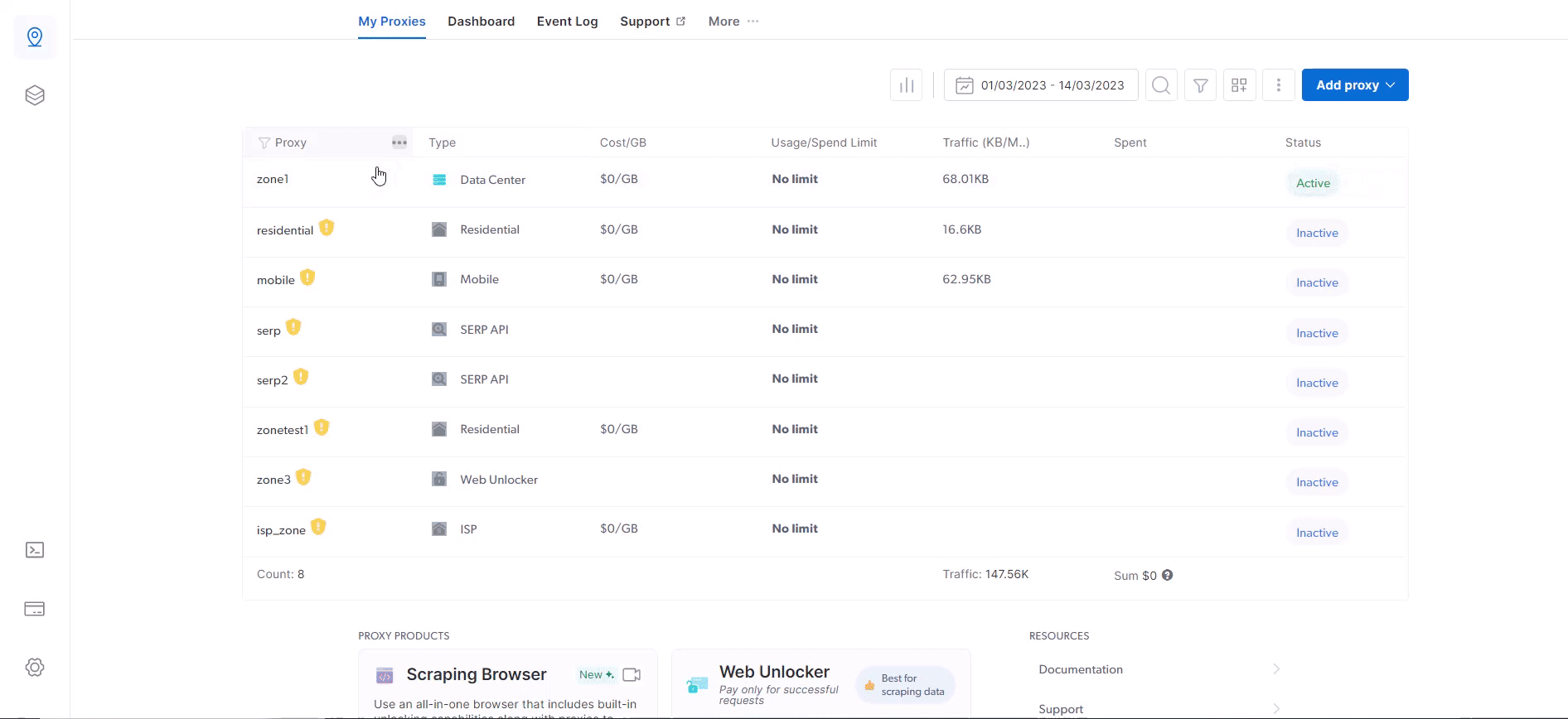Switch to the Dashboard tab
The image size is (1568, 719).
[481, 22]
